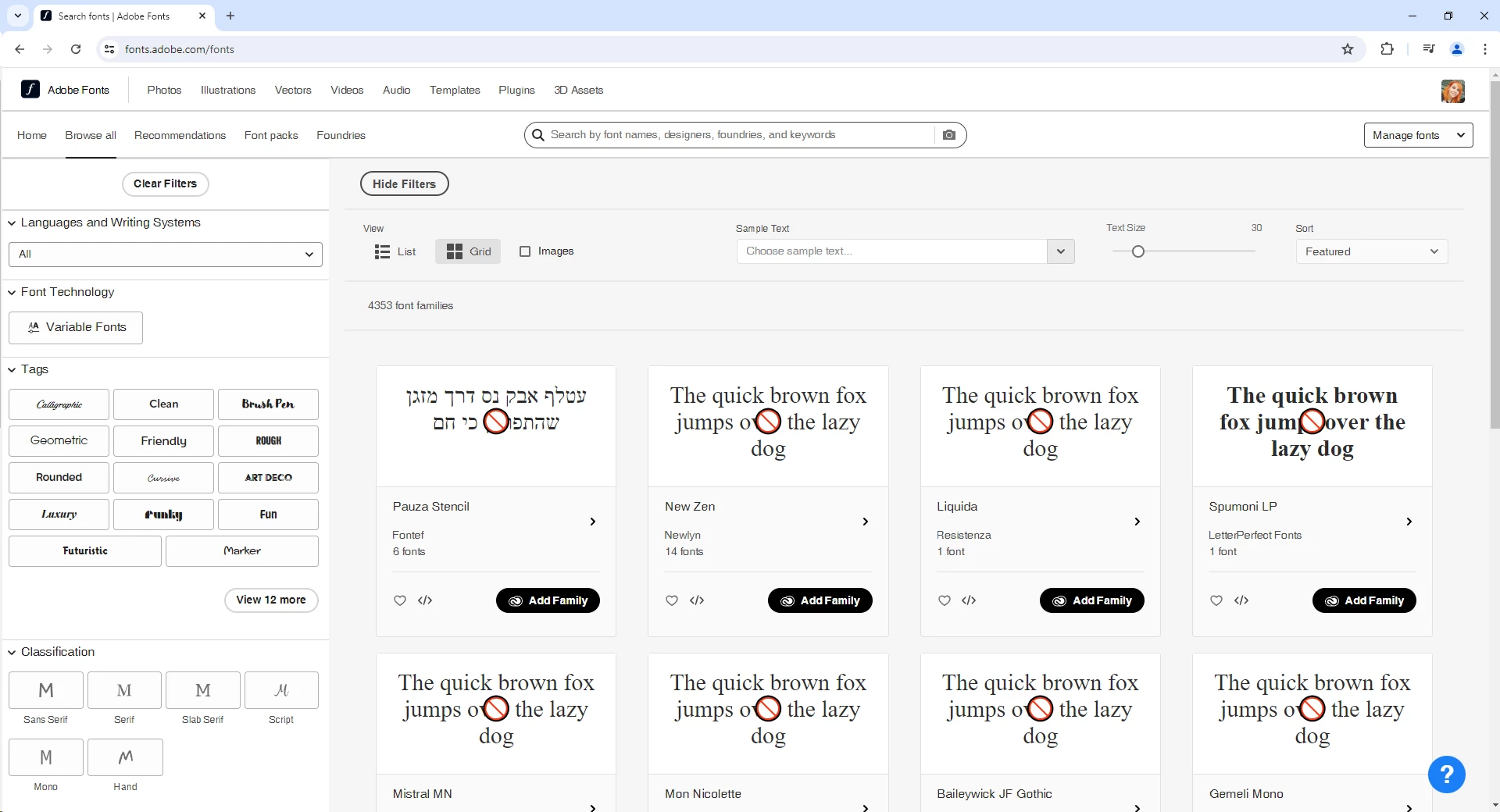1500x812 pixels.
Task: Select Serif classification icon
Action: click(124, 690)
